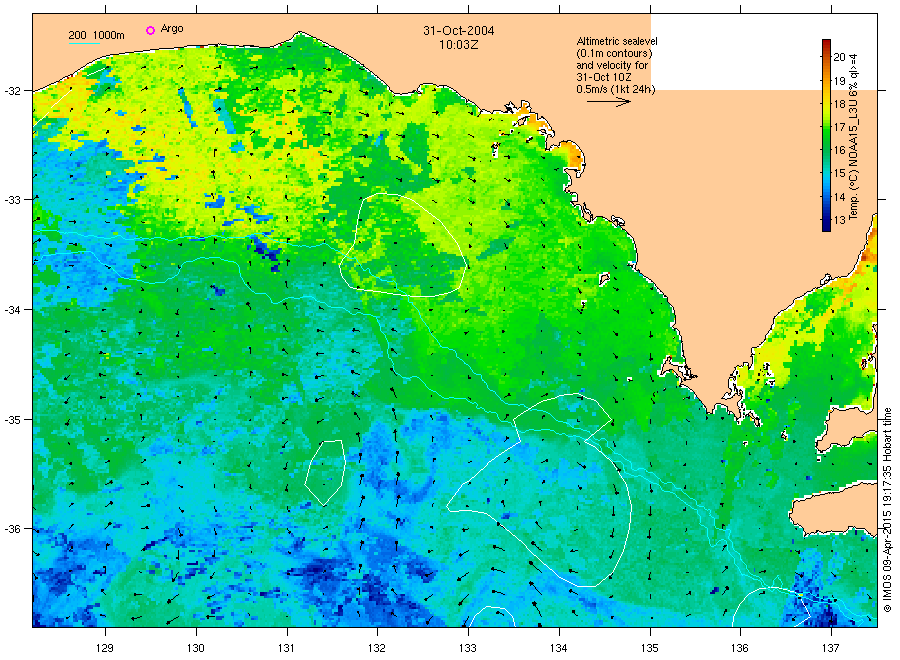Click the '136' longitude axis label

pos(740,648)
